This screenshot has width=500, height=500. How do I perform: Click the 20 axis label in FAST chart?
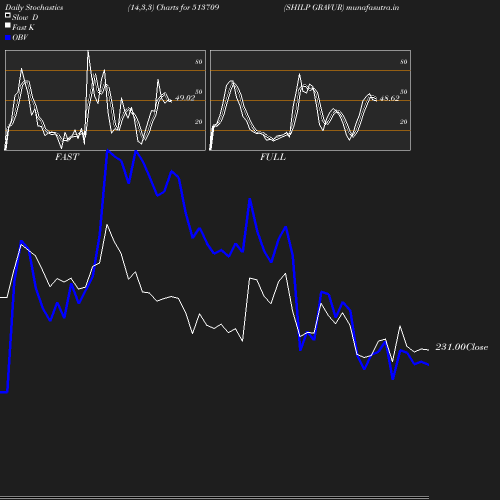[199, 122]
